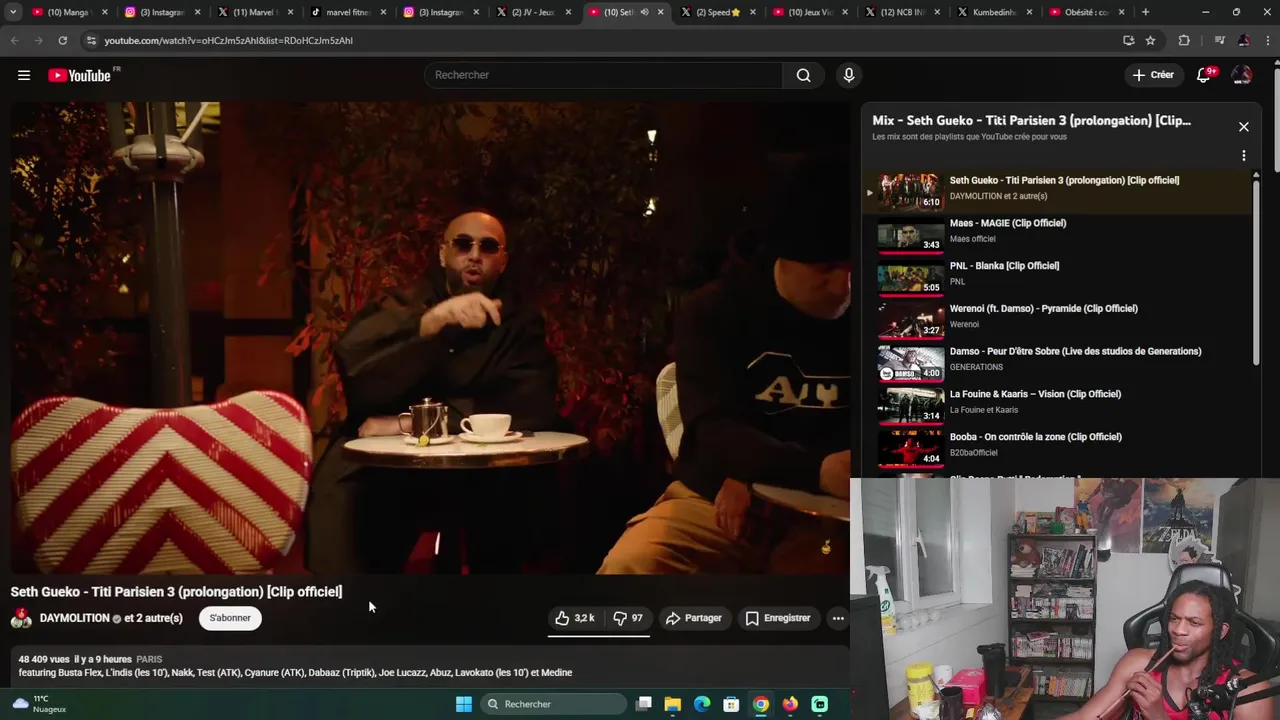This screenshot has width=1280, height=720.
Task: Click the YouTube search magnifier button
Action: pos(804,75)
